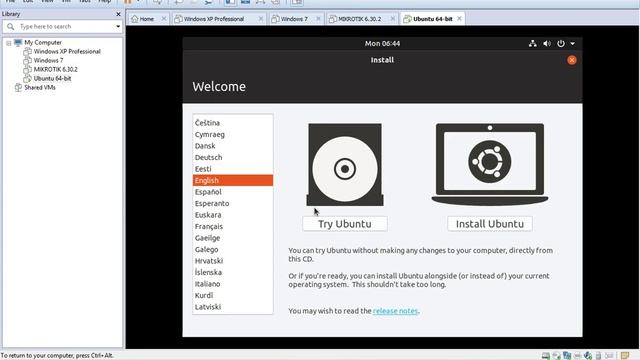Click the hard disk status bar icon
Image resolution: width=640 pixels, height=360 pixels.
546,356
